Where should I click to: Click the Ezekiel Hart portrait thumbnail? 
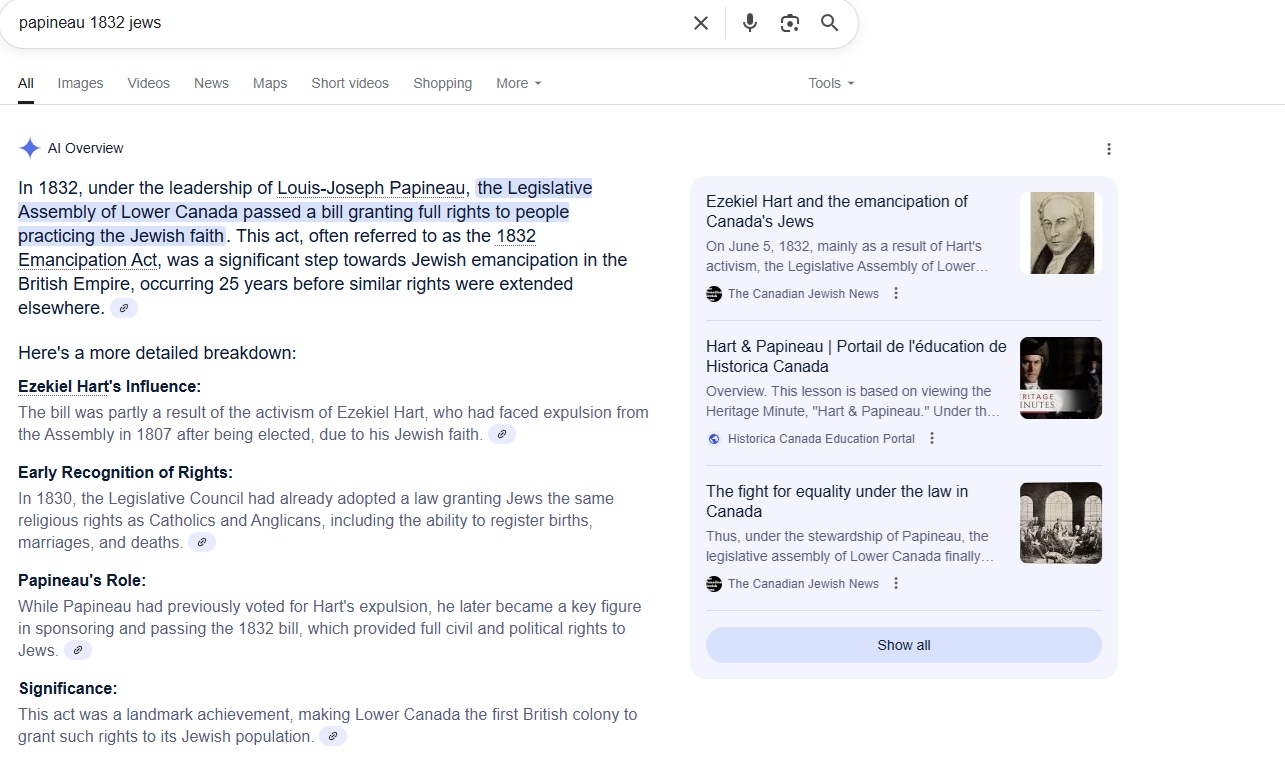pos(1061,233)
